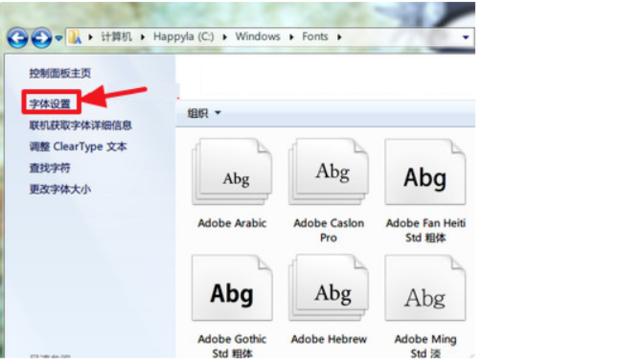Select the Adobe Fan Heiti Std font icon
The height and width of the screenshot is (364, 620).
[x=425, y=172]
